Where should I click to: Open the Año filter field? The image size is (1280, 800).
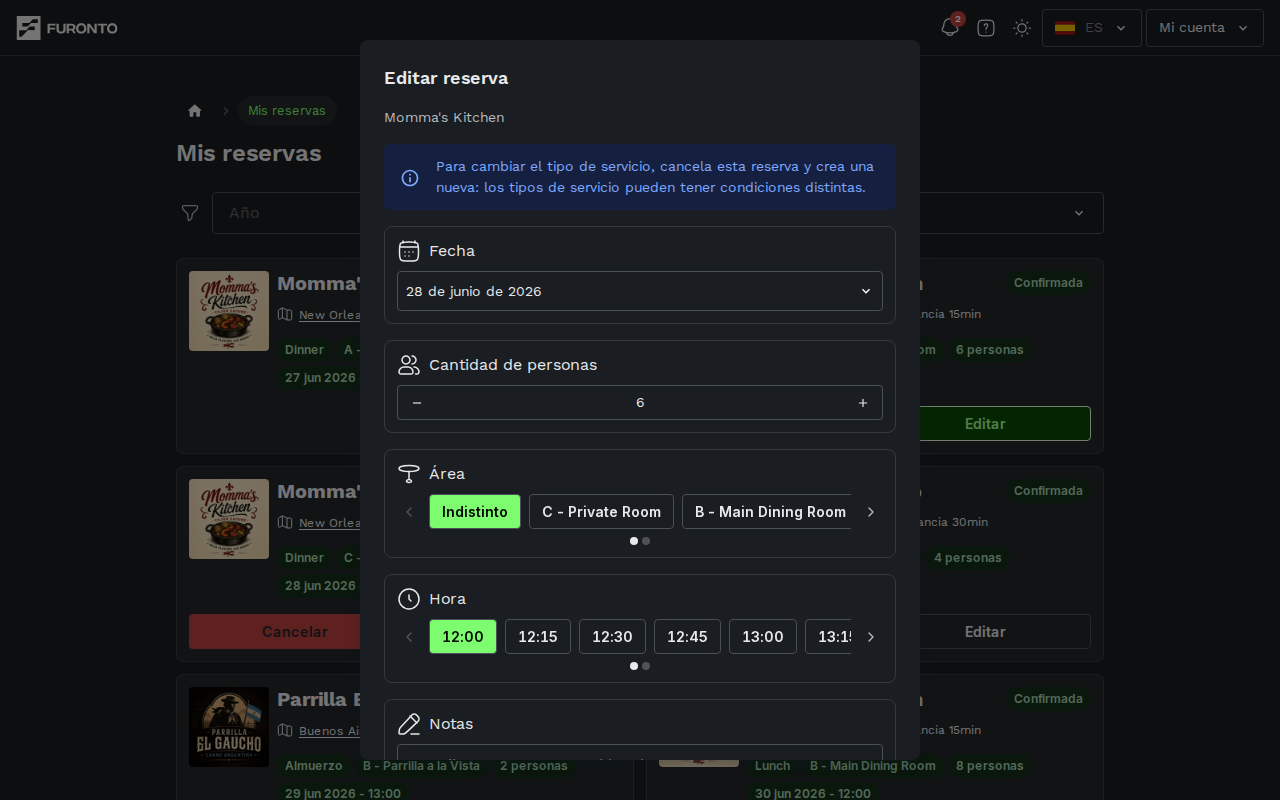click(286, 213)
